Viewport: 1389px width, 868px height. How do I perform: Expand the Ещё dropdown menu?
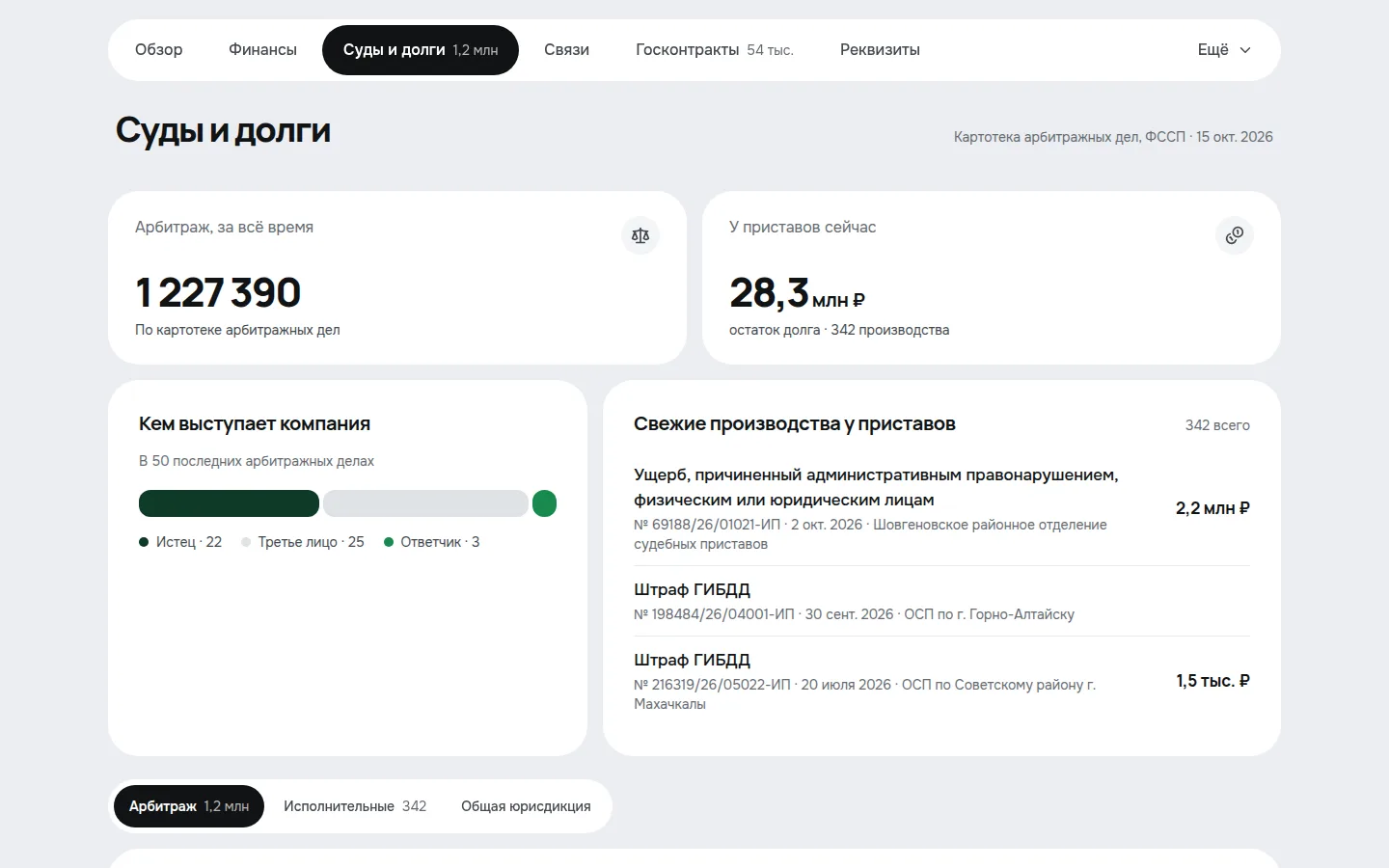click(x=1224, y=50)
